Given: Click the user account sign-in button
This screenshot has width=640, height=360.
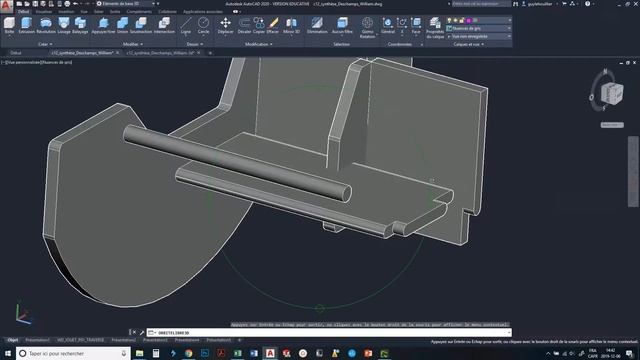Looking at the screenshot, I should tap(539, 4).
